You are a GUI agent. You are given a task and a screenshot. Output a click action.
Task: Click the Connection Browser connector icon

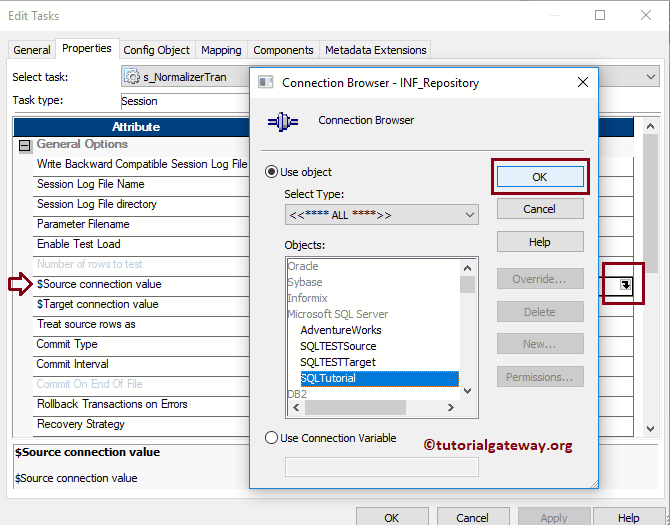282,122
